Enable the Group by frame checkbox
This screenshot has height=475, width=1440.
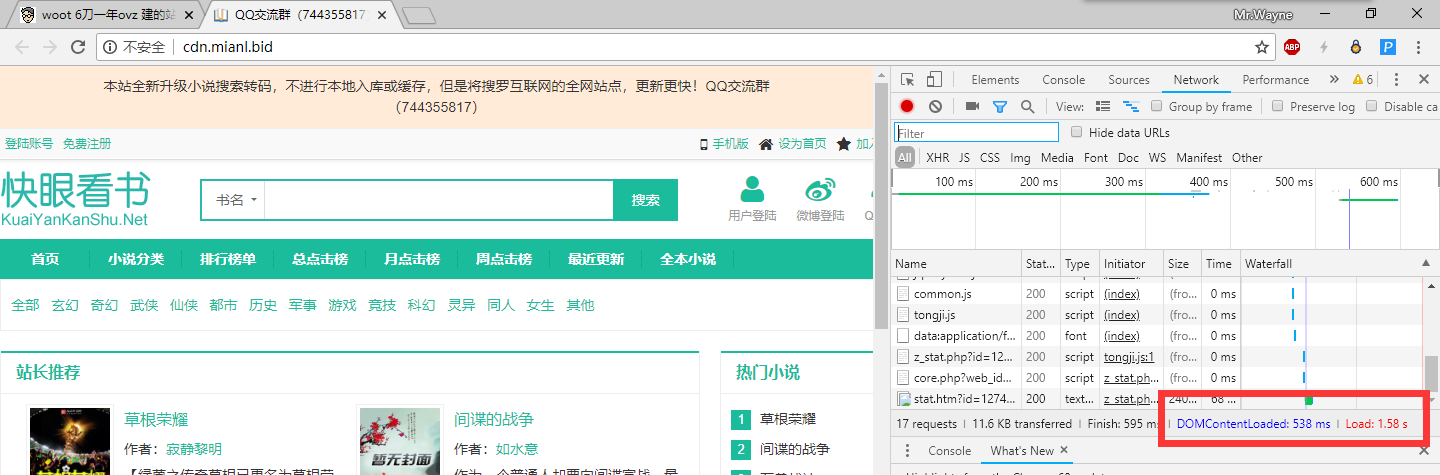[1157, 106]
